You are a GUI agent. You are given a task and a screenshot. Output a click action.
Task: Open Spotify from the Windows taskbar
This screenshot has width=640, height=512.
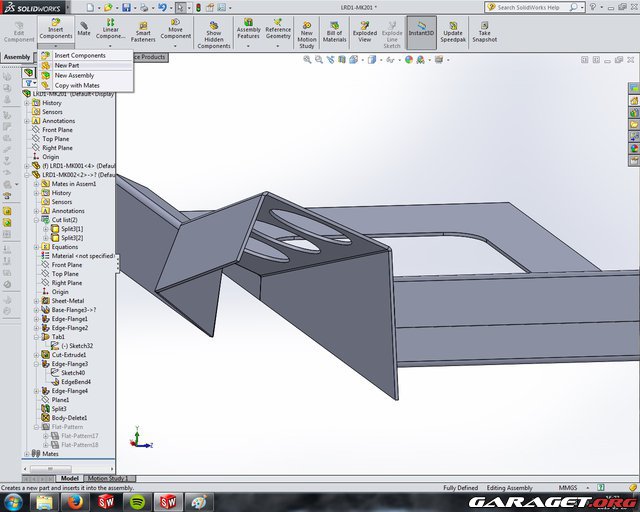[x=137, y=501]
